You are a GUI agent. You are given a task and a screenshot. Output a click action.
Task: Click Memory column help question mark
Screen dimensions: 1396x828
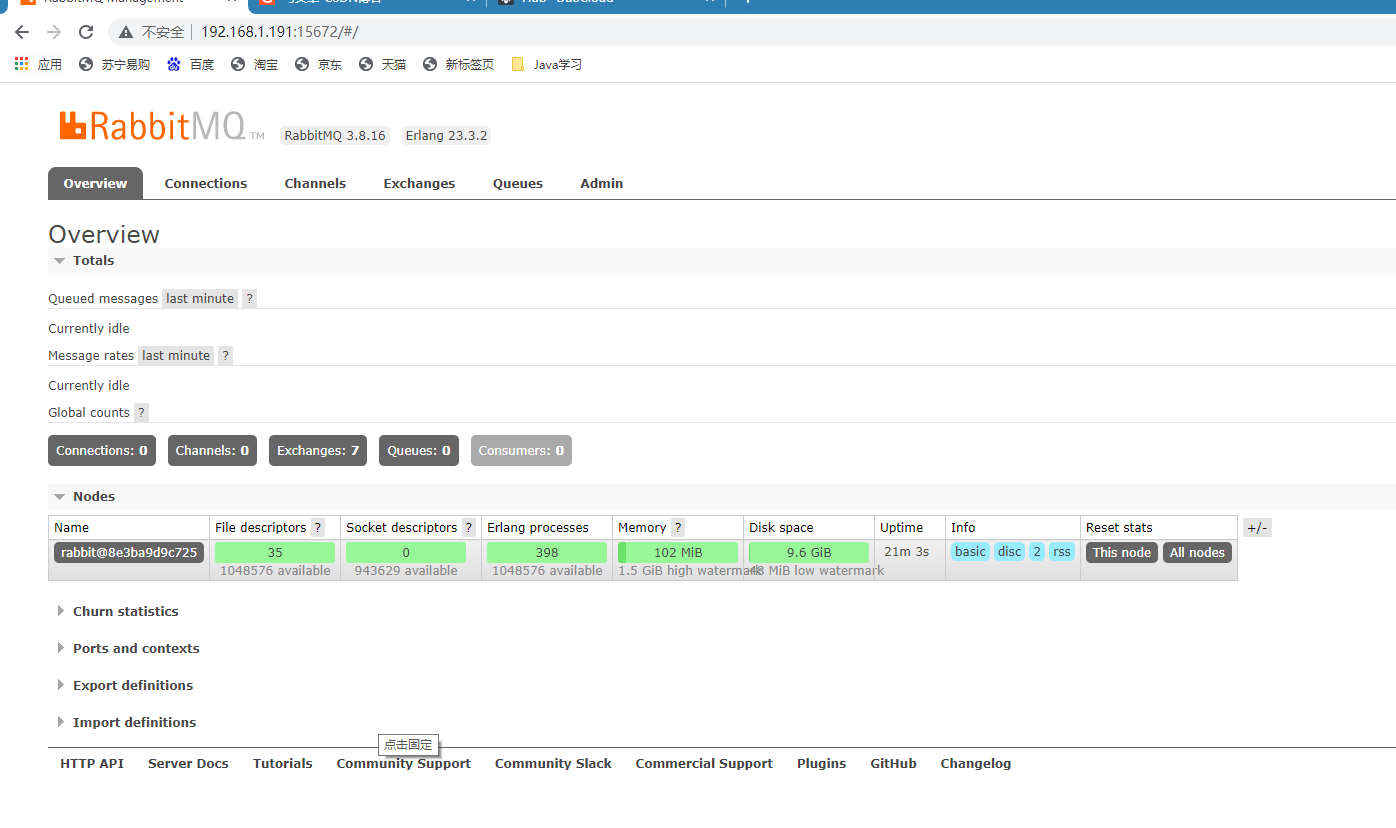(678, 527)
